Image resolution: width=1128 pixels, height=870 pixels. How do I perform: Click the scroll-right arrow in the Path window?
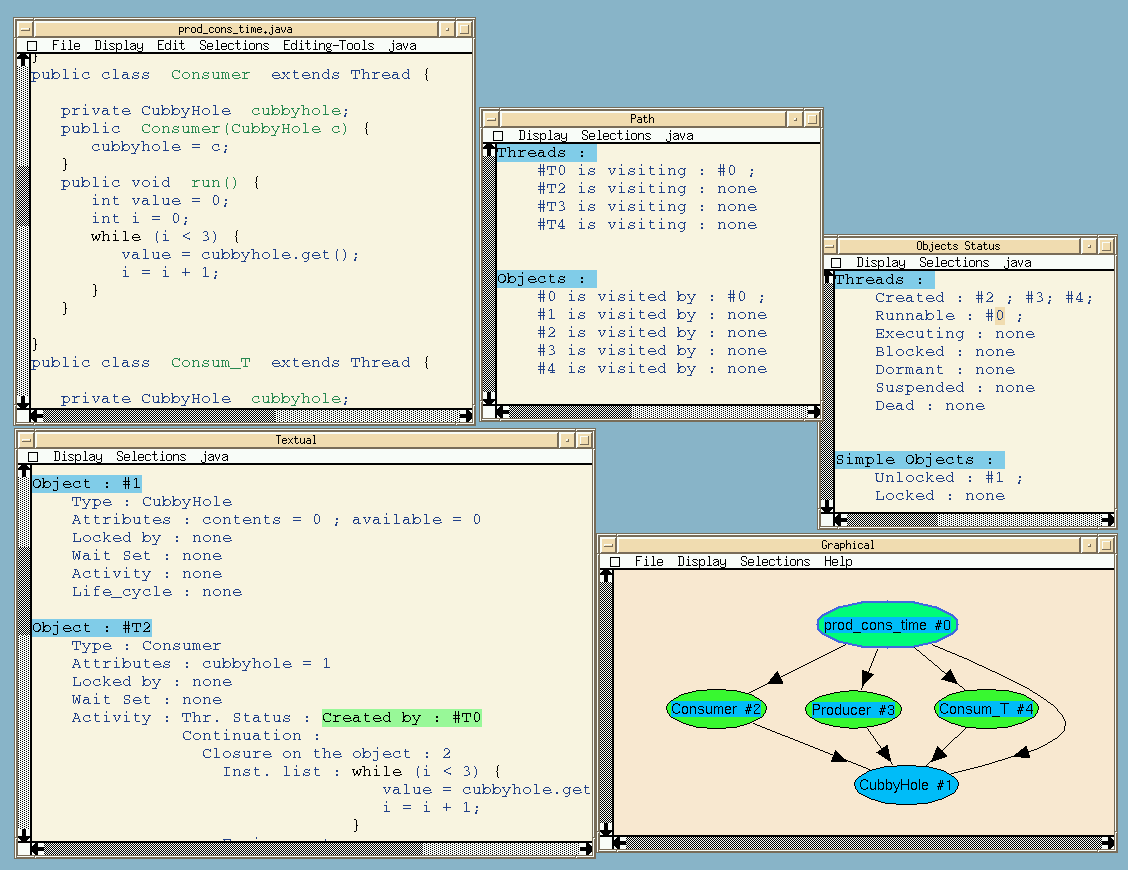click(x=814, y=412)
